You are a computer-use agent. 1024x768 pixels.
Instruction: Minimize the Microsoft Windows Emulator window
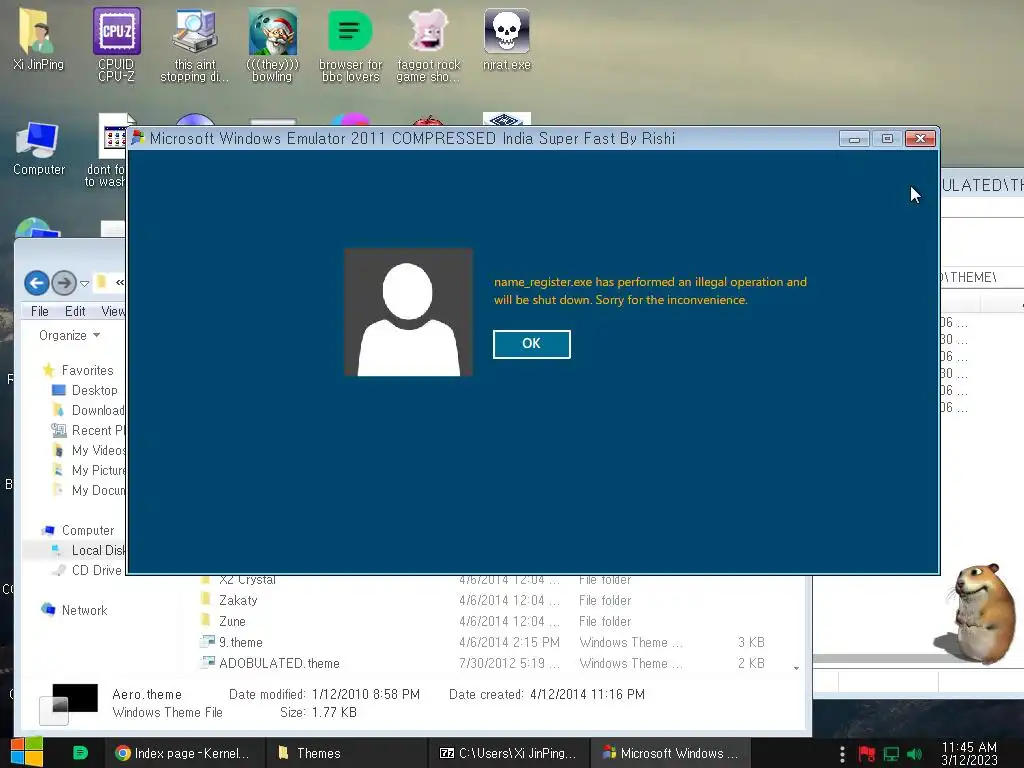pyautogui.click(x=854, y=138)
